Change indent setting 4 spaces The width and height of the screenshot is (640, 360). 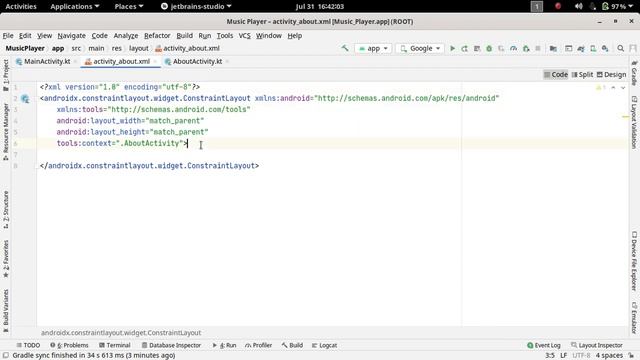tap(609, 356)
